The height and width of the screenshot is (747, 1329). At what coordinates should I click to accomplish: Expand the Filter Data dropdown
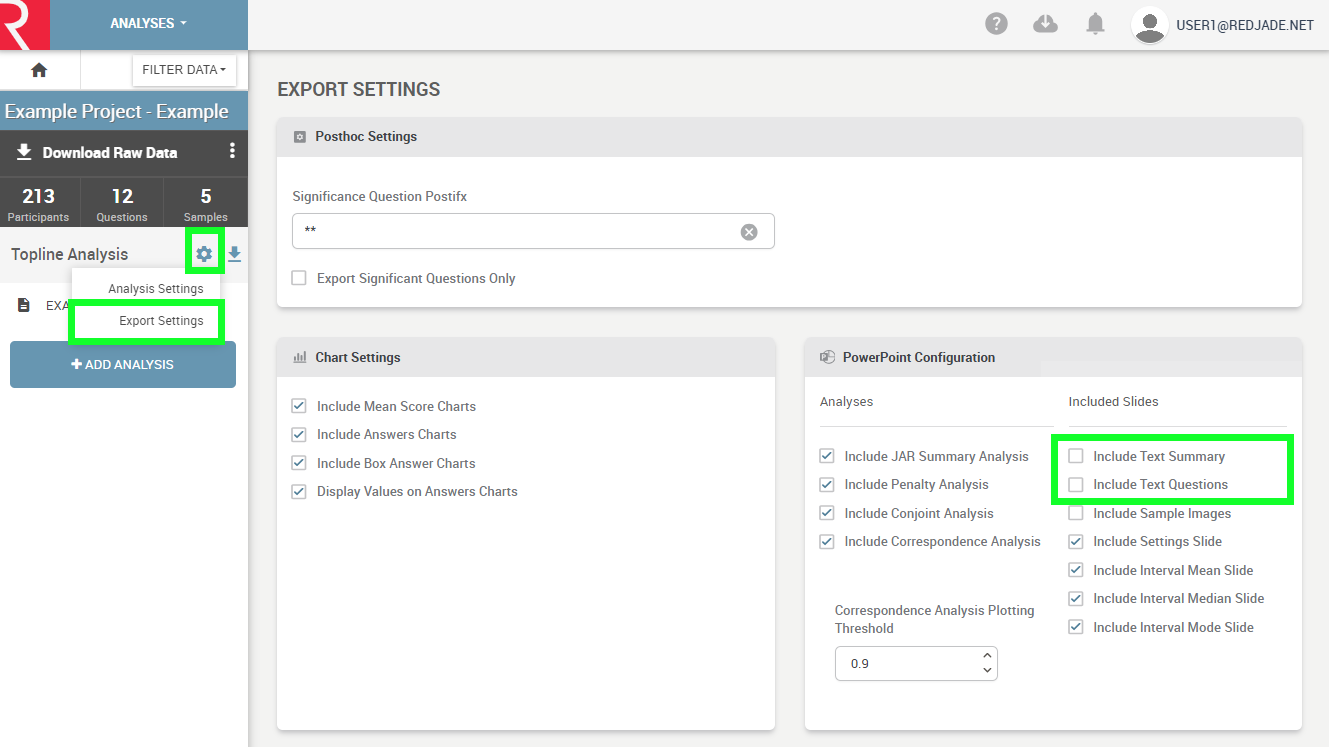pyautogui.click(x=183, y=70)
